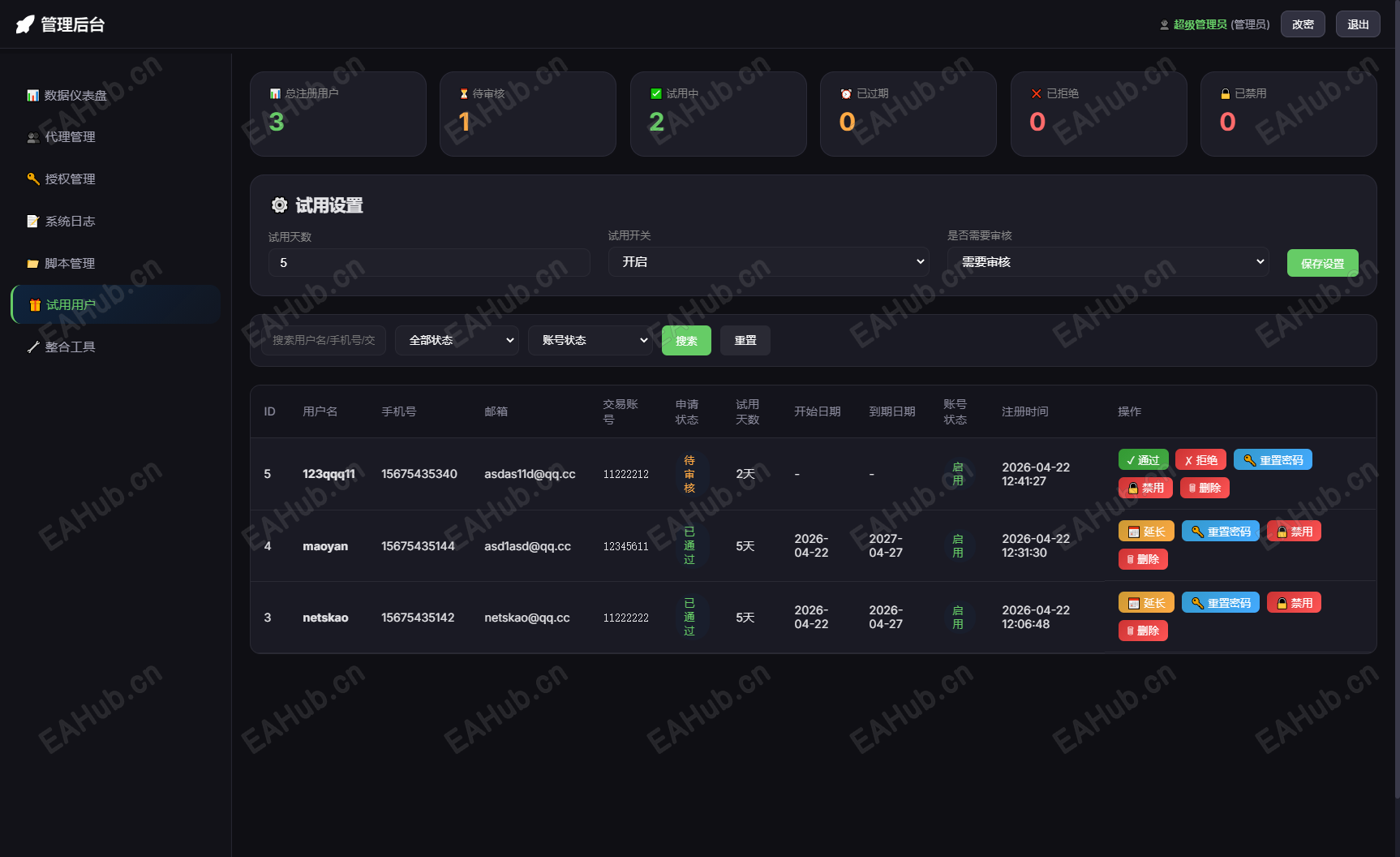The width and height of the screenshot is (1400, 857).
Task: Click trading account 12345611
Action: point(626,546)
